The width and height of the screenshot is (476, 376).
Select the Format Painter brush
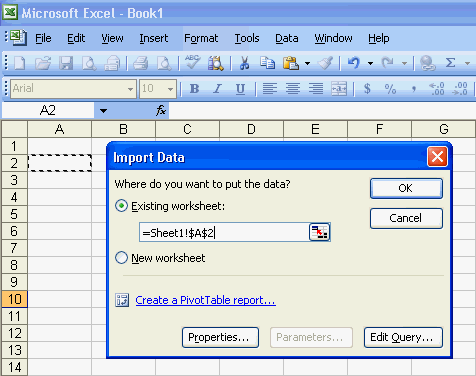click(x=325, y=63)
